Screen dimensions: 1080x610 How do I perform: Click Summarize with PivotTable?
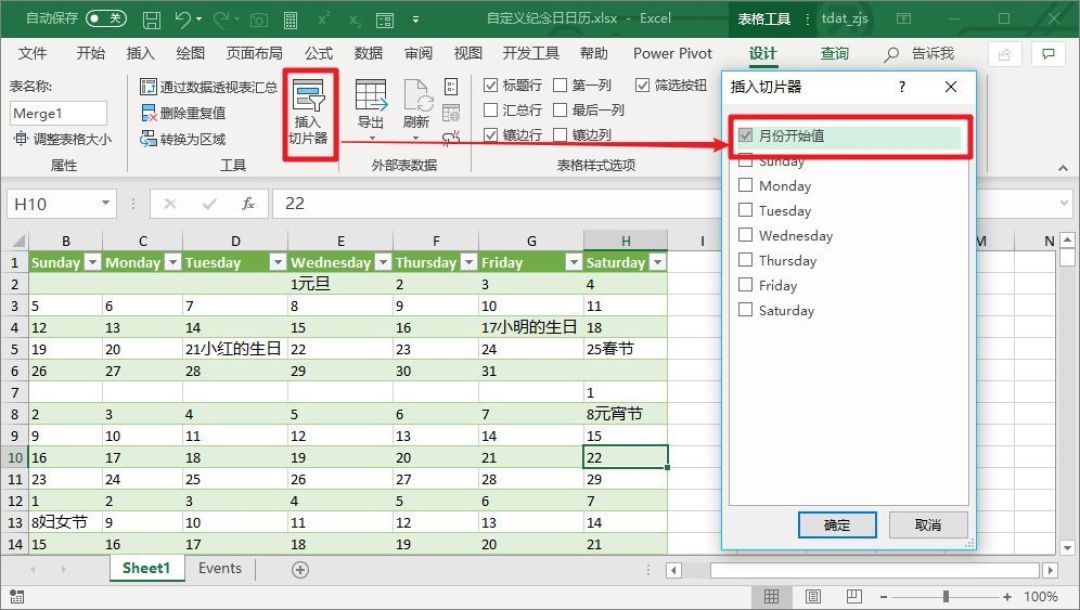coord(208,87)
